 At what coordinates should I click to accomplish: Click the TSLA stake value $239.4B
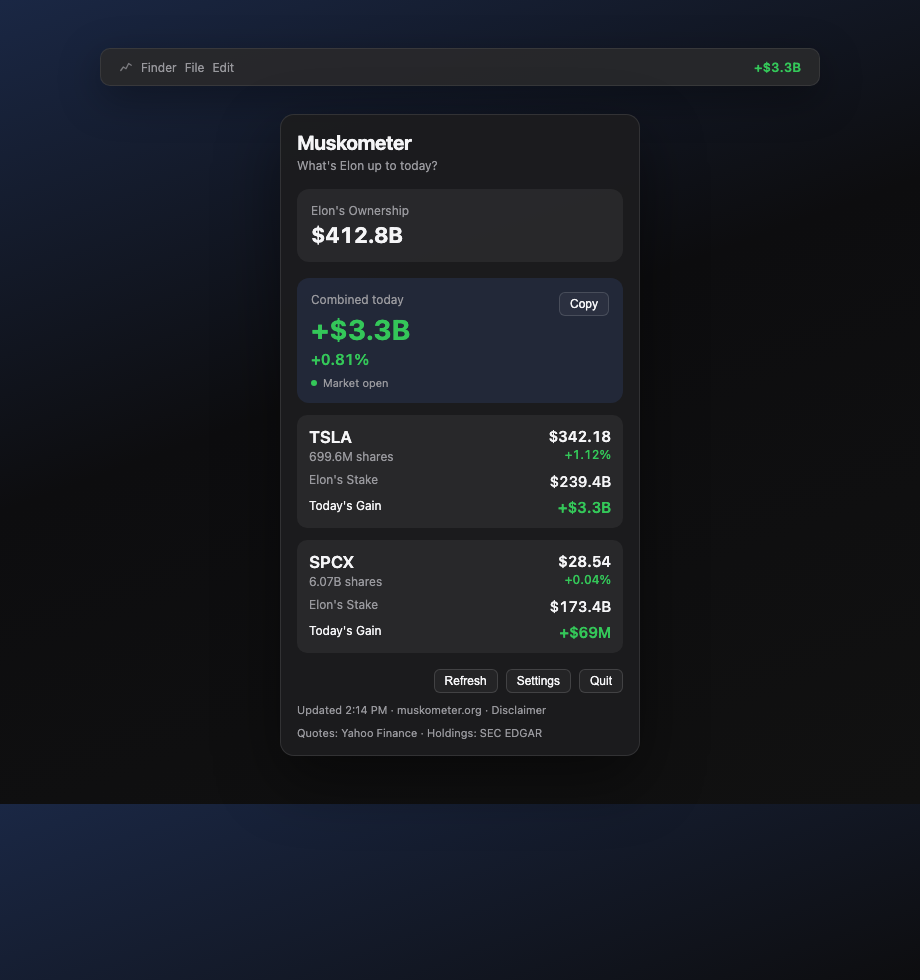[581, 482]
